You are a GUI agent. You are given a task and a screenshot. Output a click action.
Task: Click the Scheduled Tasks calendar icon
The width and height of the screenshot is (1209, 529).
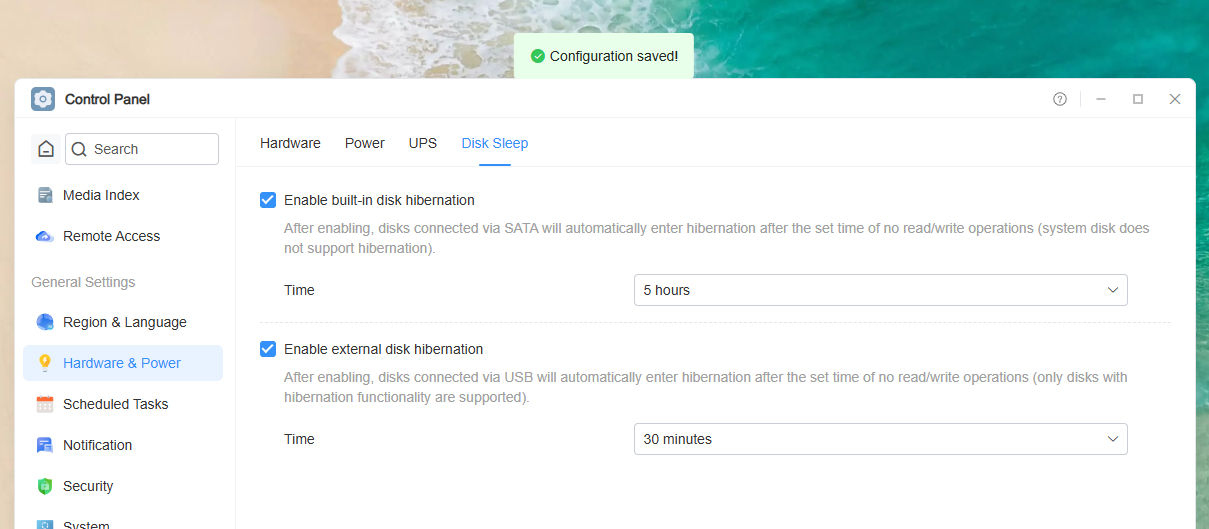click(x=45, y=404)
